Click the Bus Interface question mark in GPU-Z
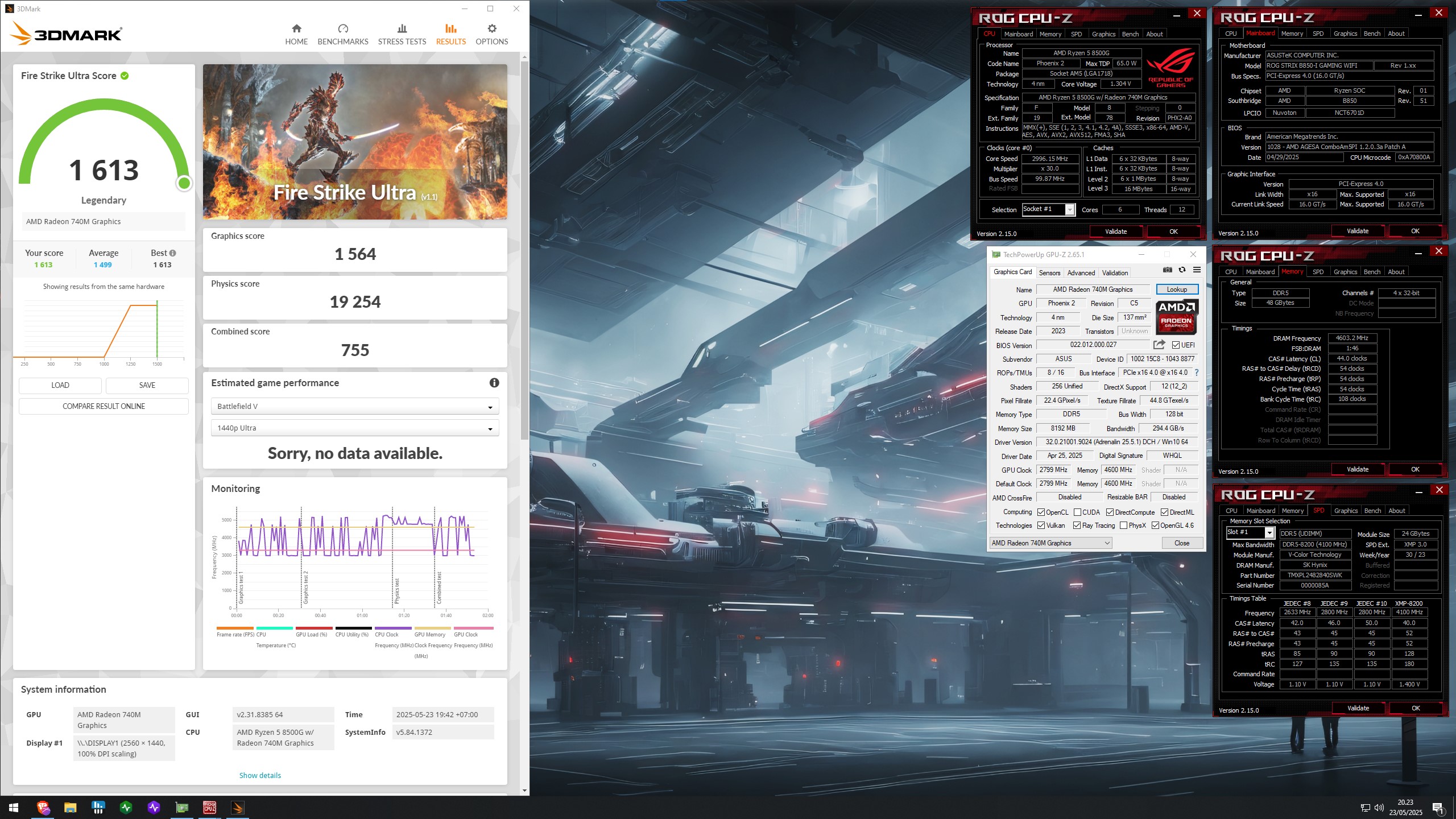 1197,373
